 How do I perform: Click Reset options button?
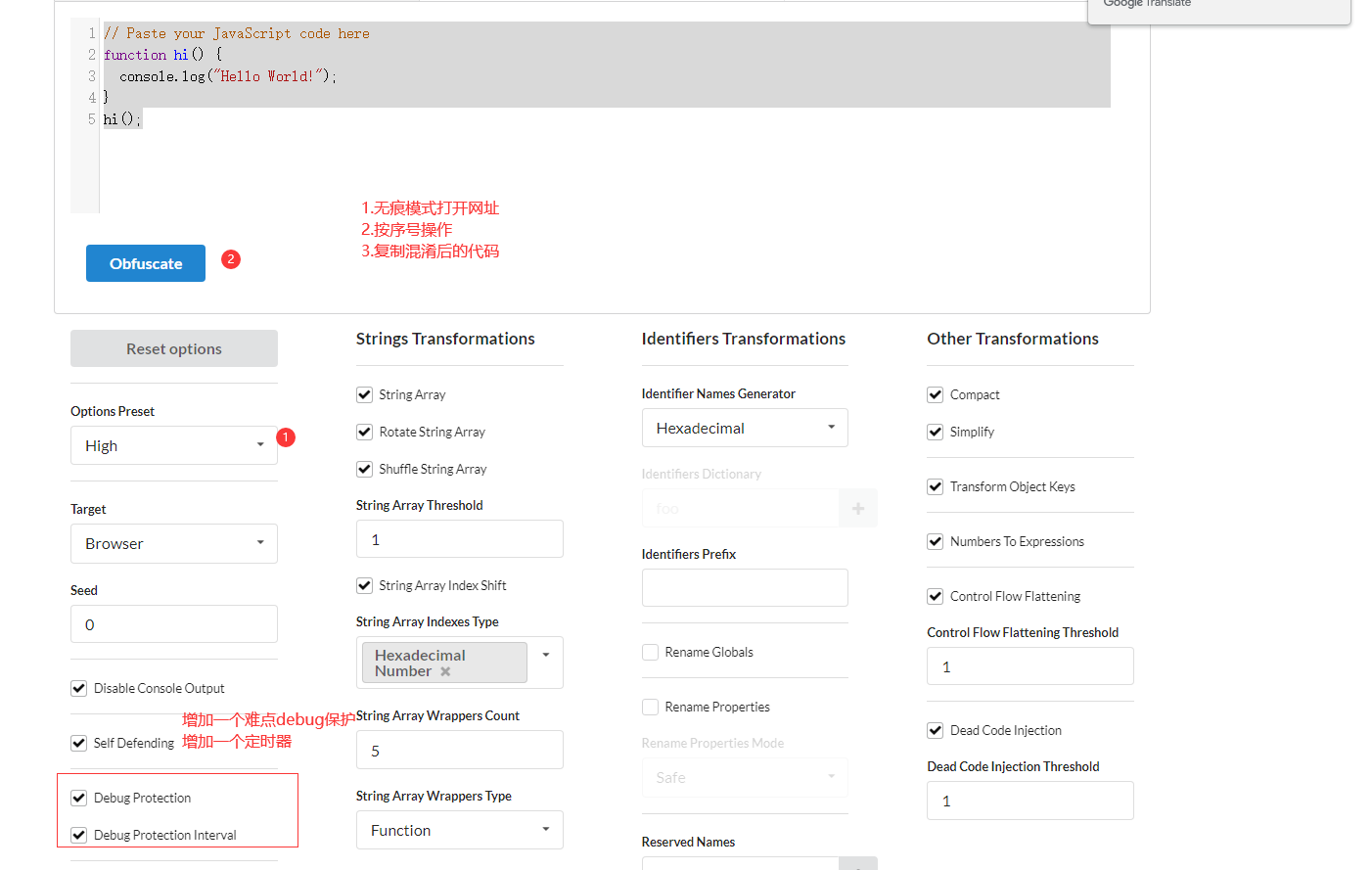[x=174, y=348]
